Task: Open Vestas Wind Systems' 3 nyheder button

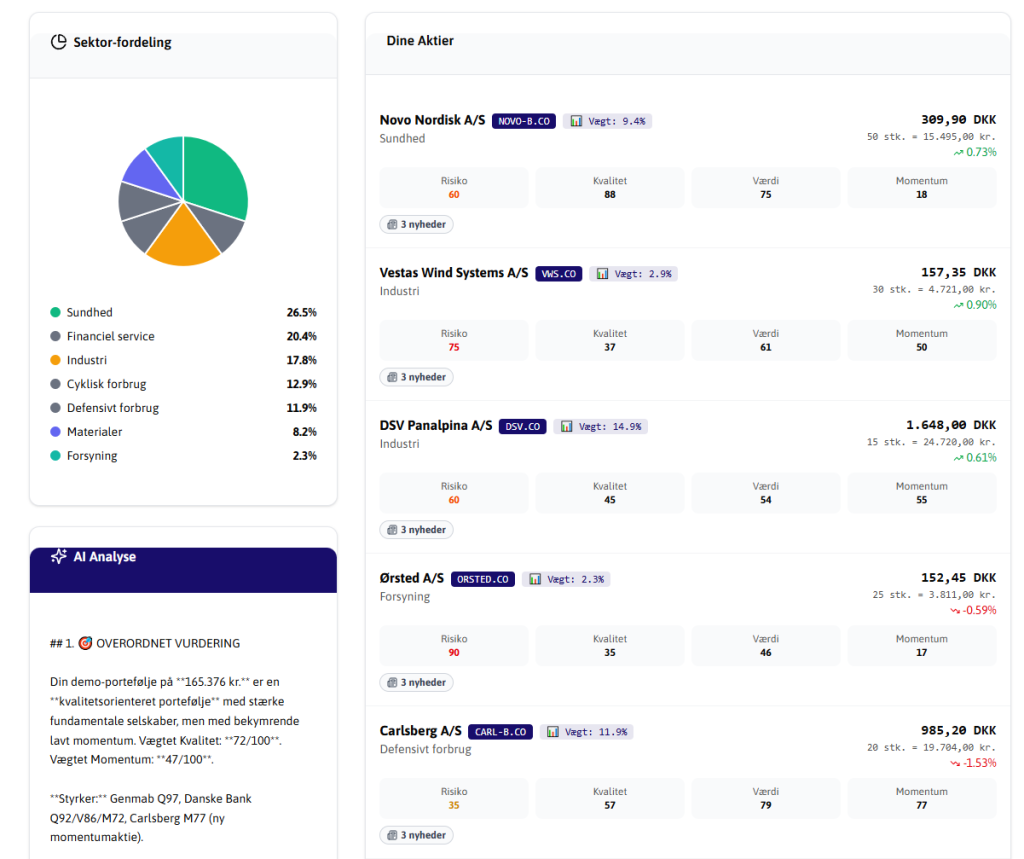Action: pyautogui.click(x=417, y=377)
